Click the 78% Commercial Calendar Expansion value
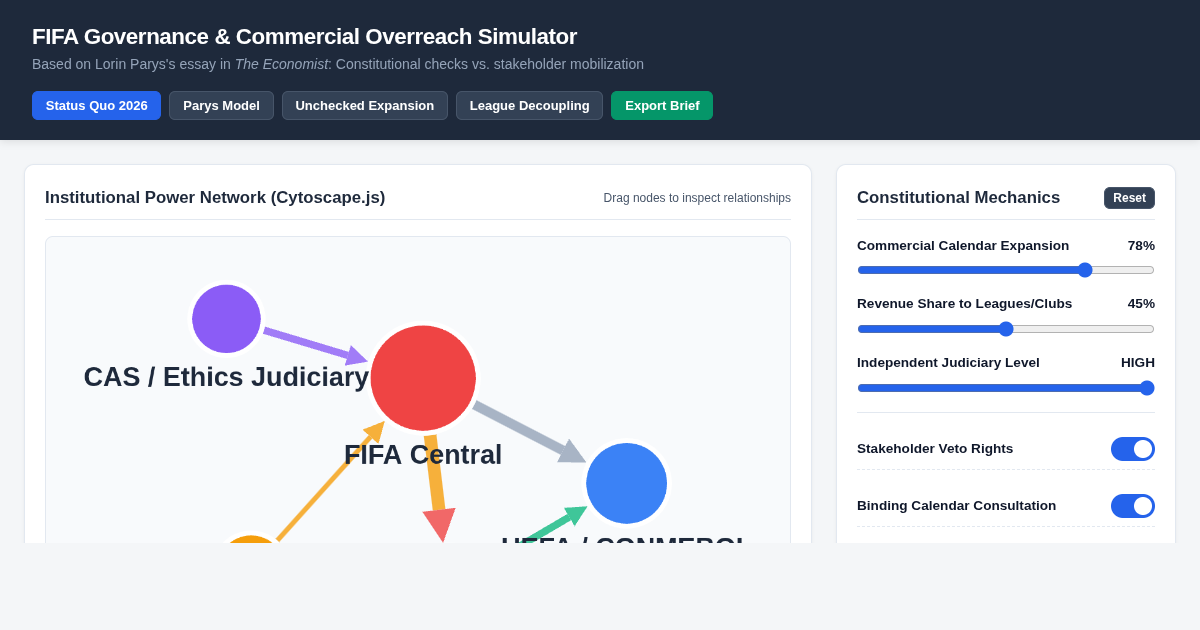The width and height of the screenshot is (1200, 630). [1141, 246]
